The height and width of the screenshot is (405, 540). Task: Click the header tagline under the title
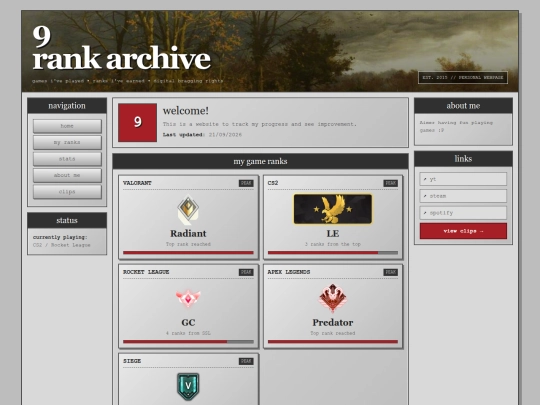click(127, 81)
